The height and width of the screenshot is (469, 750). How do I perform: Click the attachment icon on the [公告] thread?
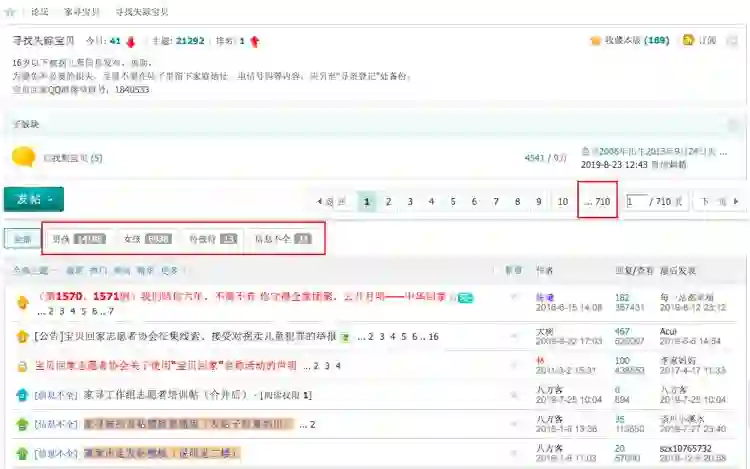click(345, 337)
